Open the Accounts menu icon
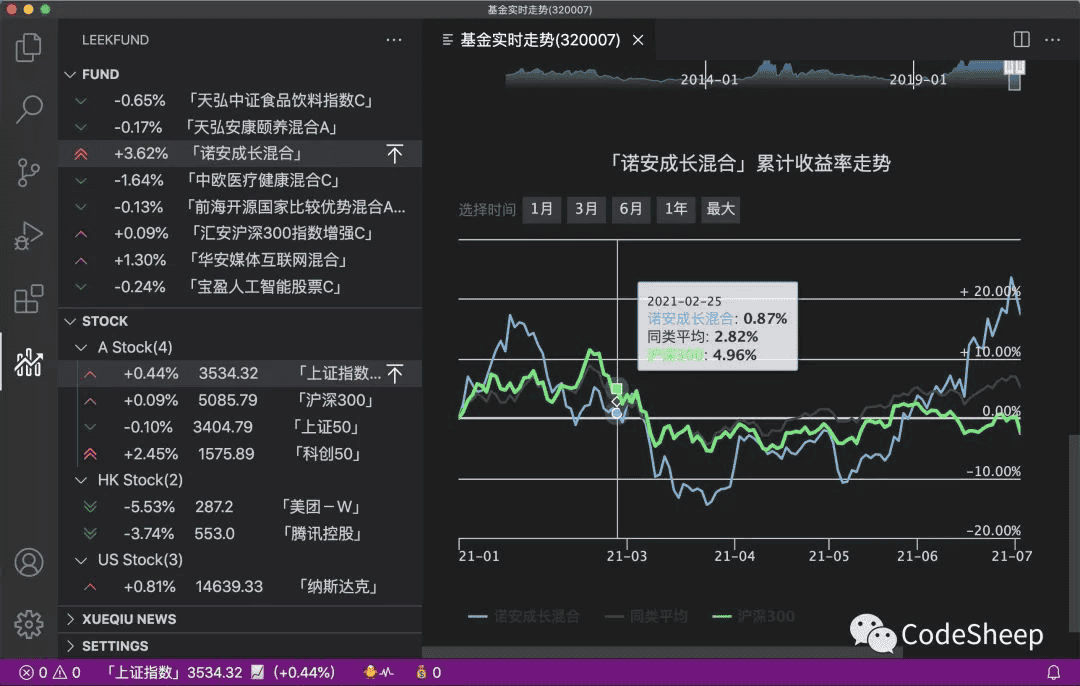The width and height of the screenshot is (1080, 686). pyautogui.click(x=28, y=563)
